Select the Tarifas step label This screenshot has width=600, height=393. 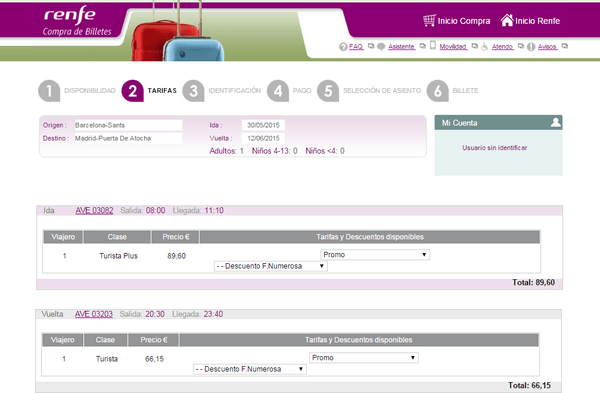point(162,91)
